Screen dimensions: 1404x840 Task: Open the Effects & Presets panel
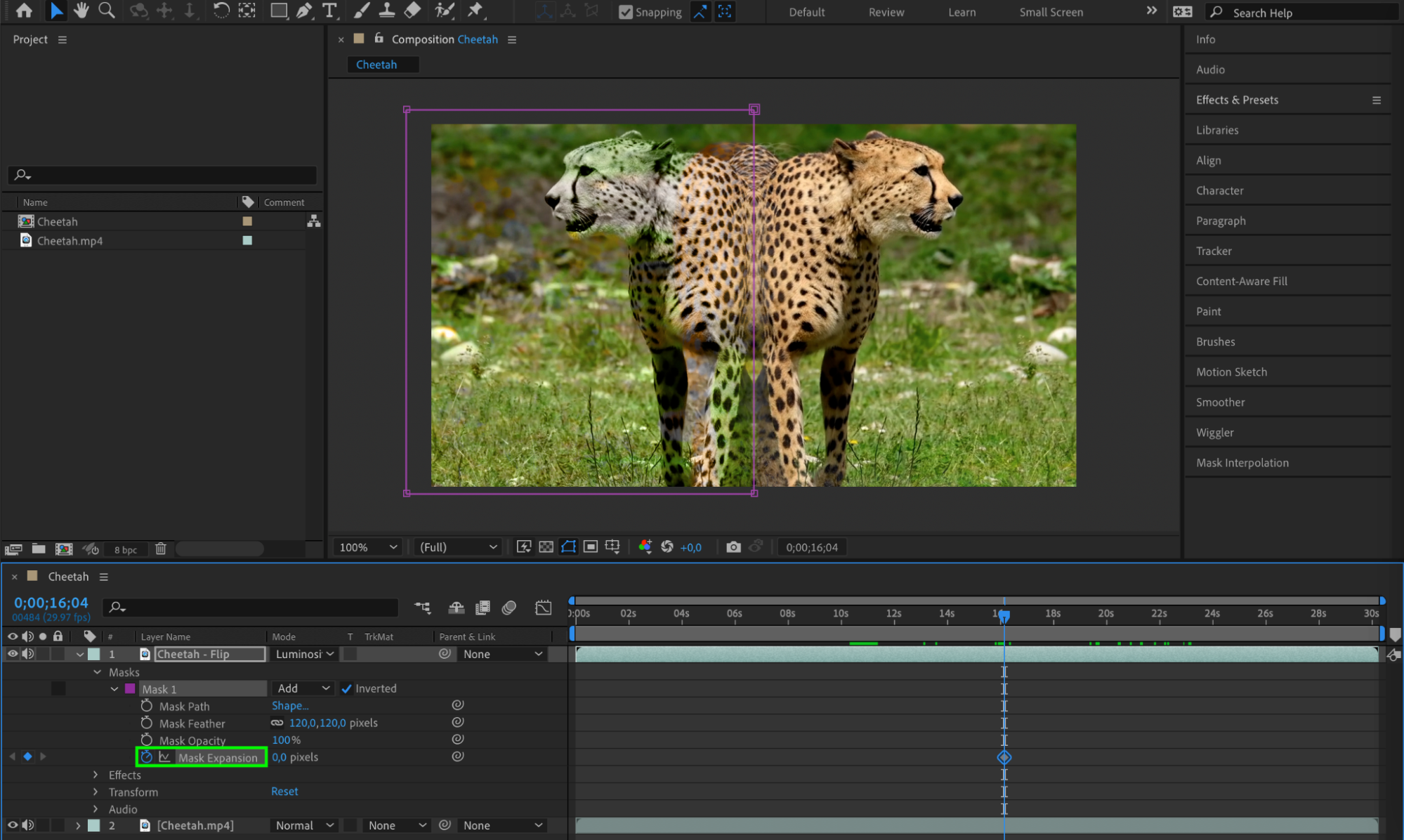pos(1237,100)
